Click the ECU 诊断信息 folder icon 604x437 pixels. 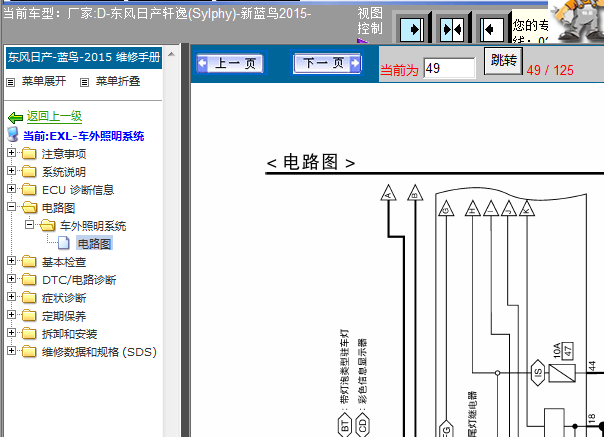click(29, 190)
